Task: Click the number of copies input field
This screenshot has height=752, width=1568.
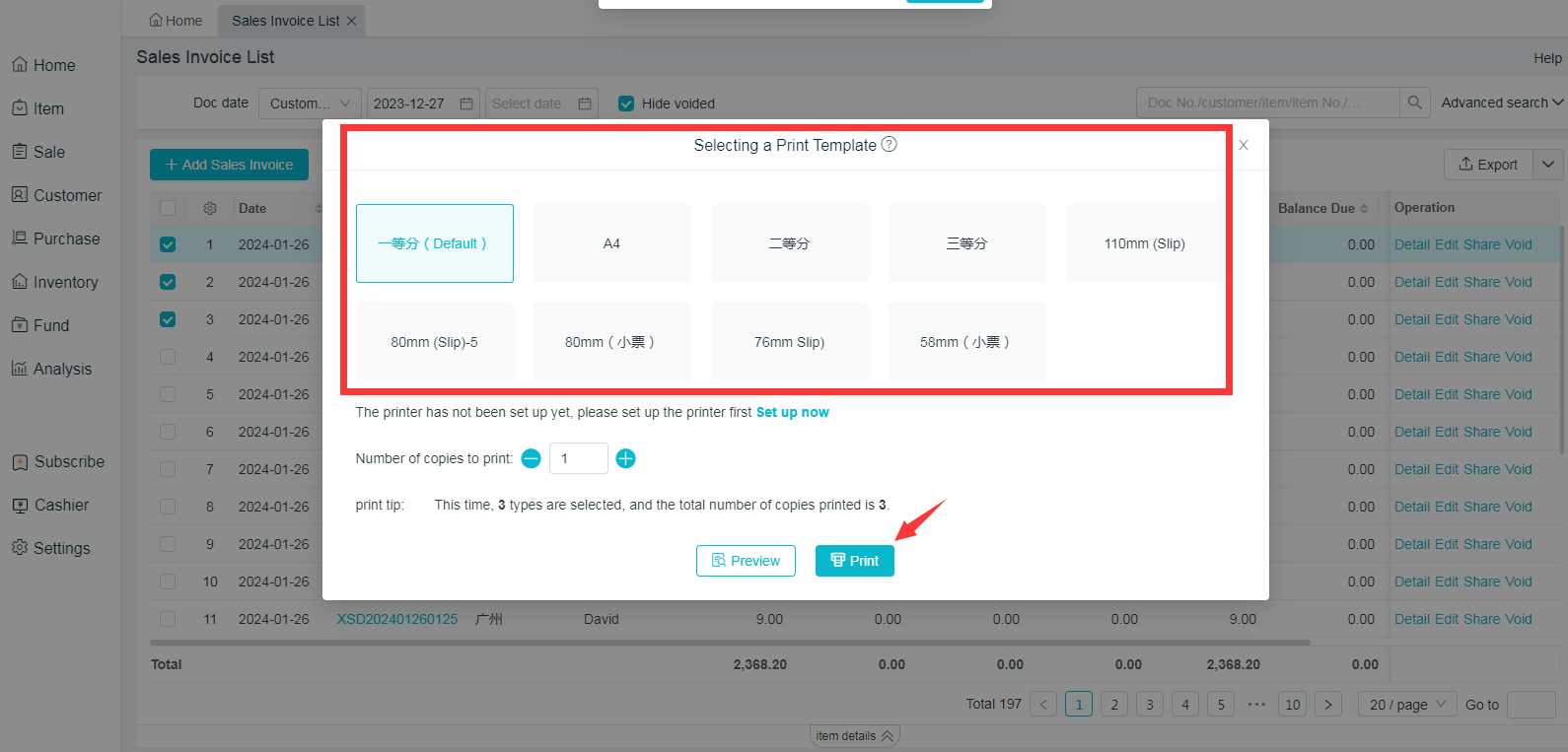Action: click(578, 458)
